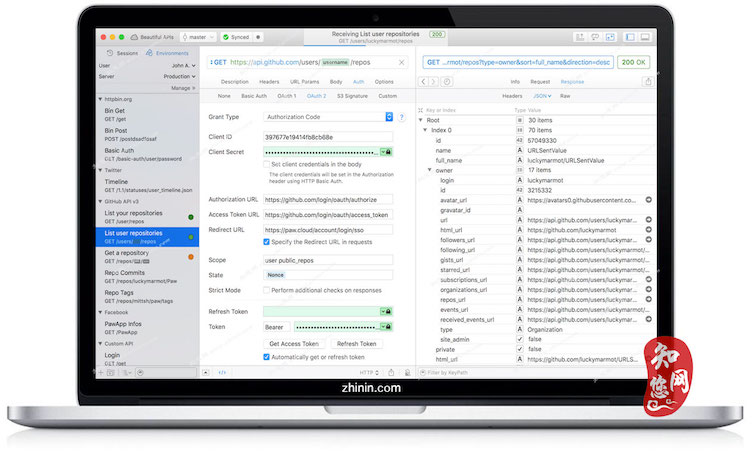752x468 pixels.
Task: Collapse the owner tree node
Action: pyautogui.click(x=429, y=171)
